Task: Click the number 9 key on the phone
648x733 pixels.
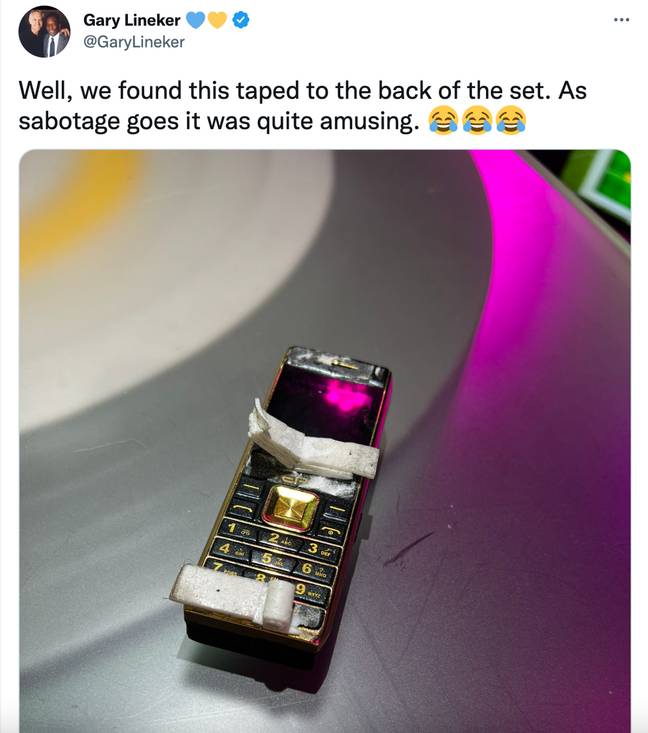Action: [x=309, y=592]
